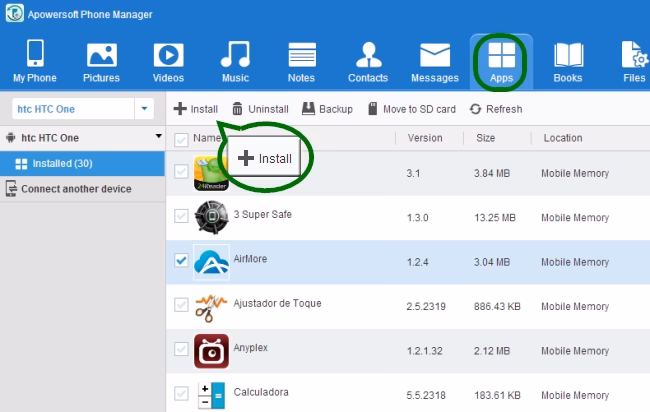Sort by the Location column header
650x412 pixels.
coord(563,138)
